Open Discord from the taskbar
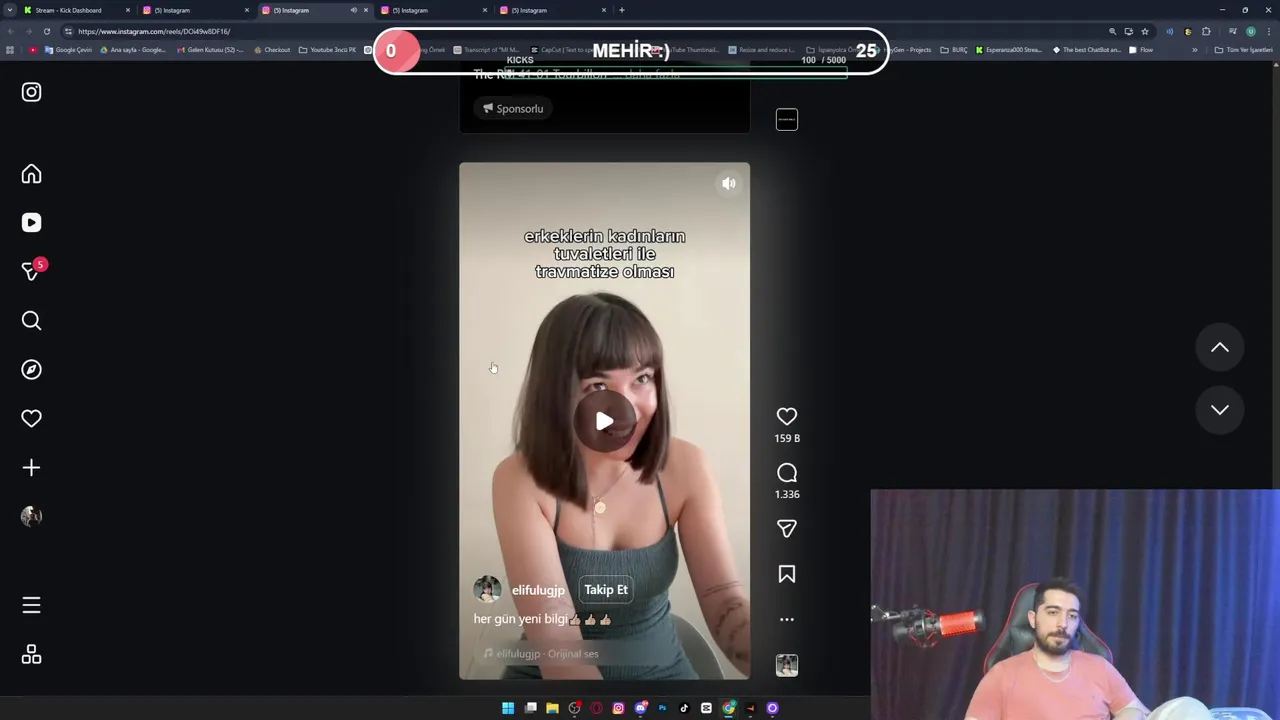The width and height of the screenshot is (1280, 720). [640, 708]
